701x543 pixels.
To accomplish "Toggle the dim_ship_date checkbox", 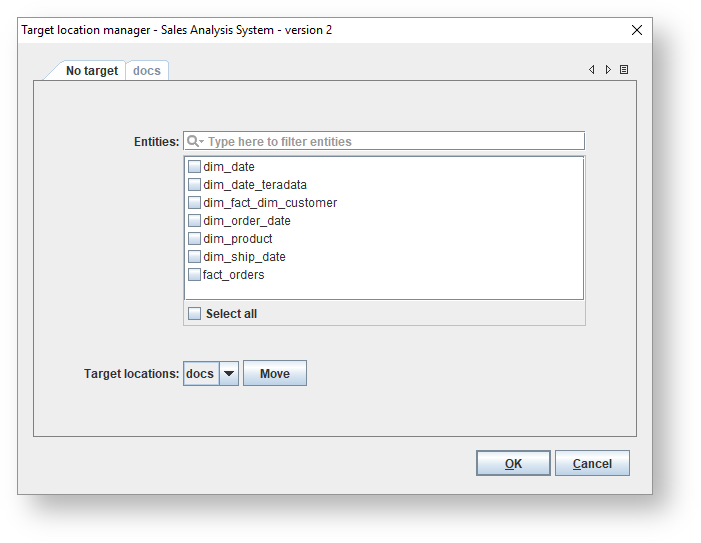I will click(195, 257).
